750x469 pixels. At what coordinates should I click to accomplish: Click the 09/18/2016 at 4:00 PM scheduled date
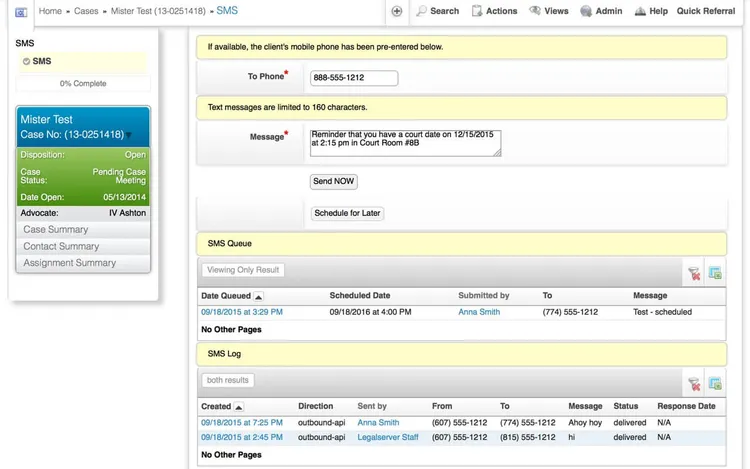370,312
